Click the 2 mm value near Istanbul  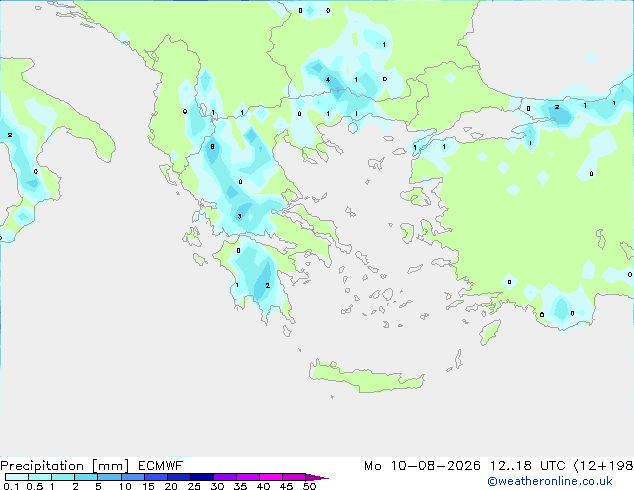[x=557, y=107]
